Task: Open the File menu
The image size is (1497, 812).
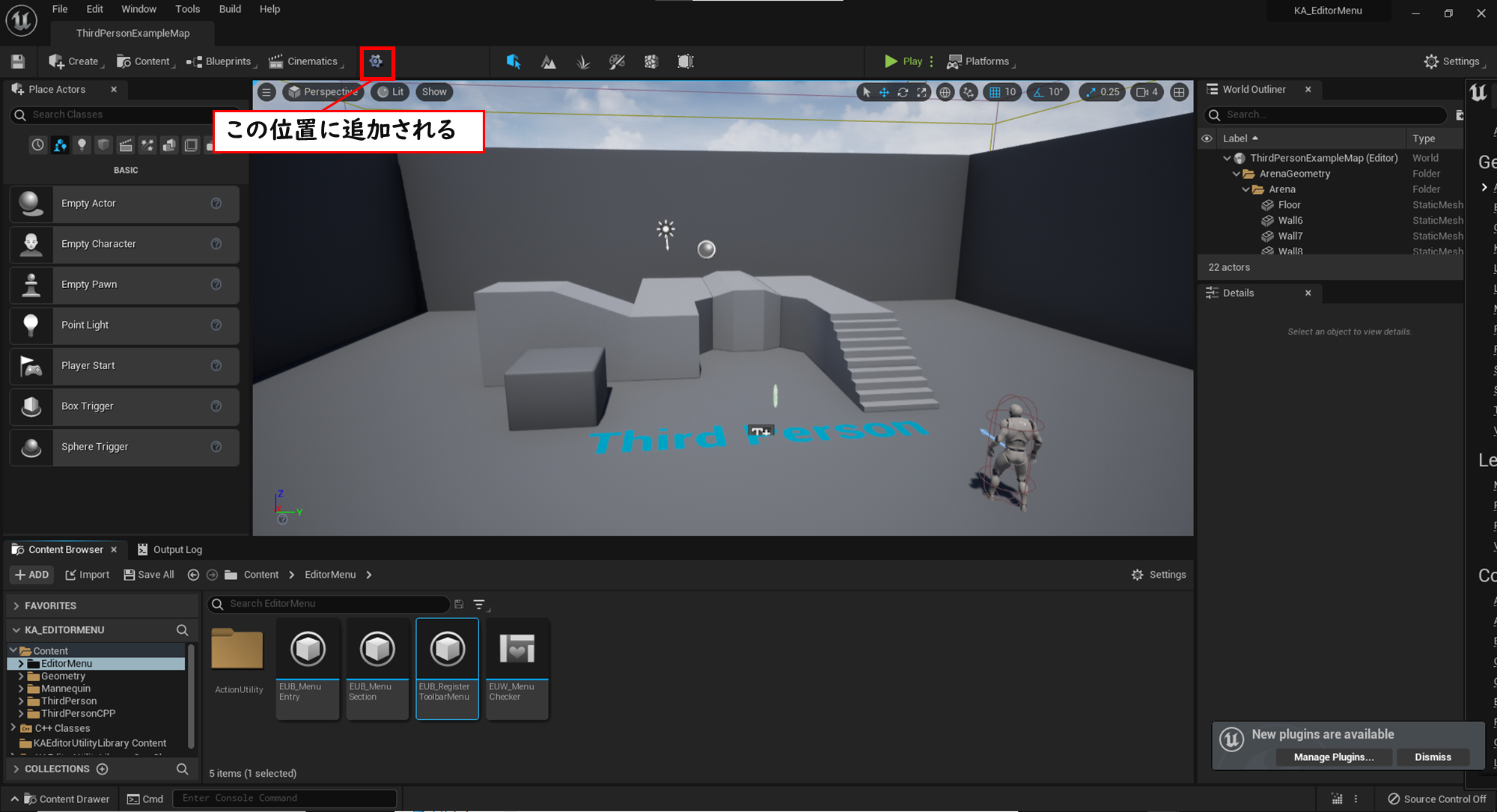Action: pyautogui.click(x=60, y=9)
